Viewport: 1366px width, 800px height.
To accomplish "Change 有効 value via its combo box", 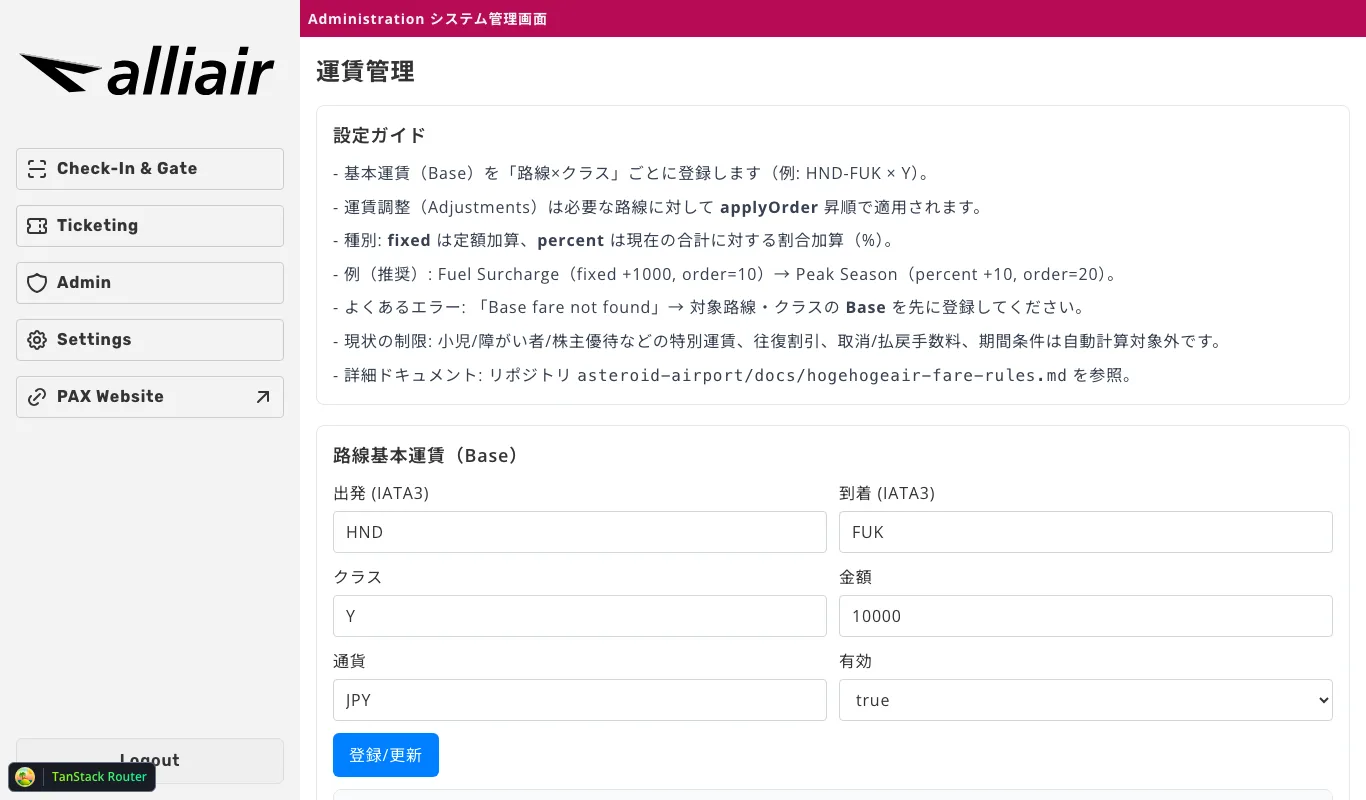I will click(x=1085, y=700).
